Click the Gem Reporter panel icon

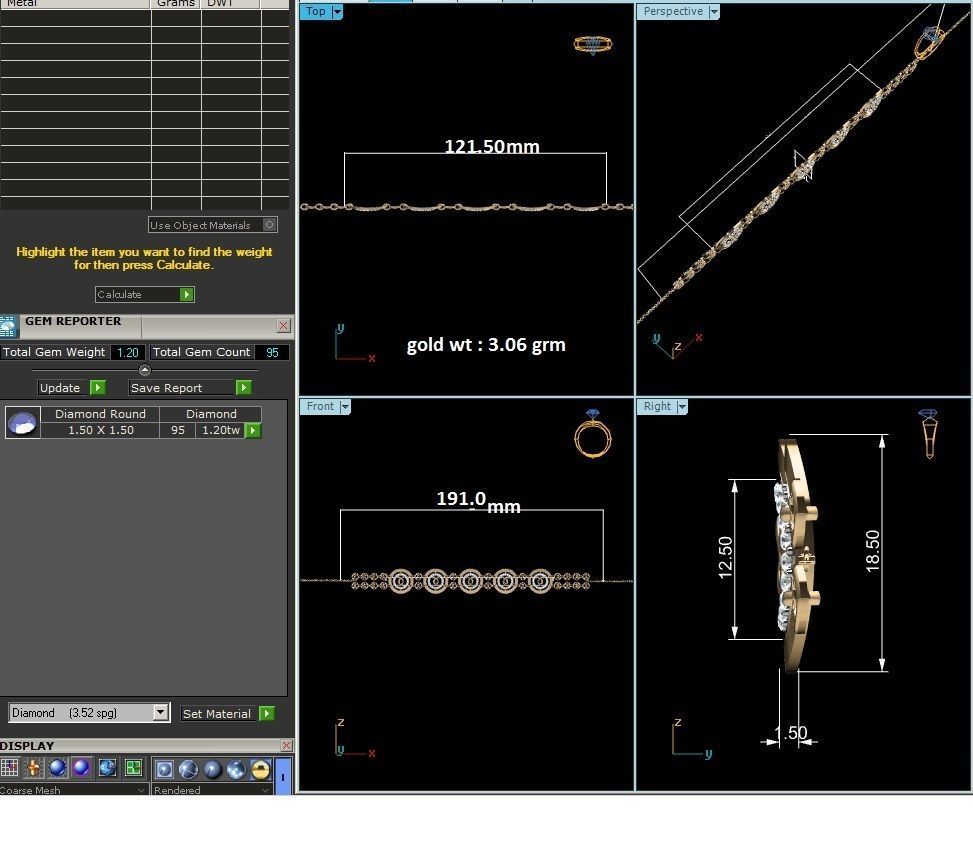8,326
